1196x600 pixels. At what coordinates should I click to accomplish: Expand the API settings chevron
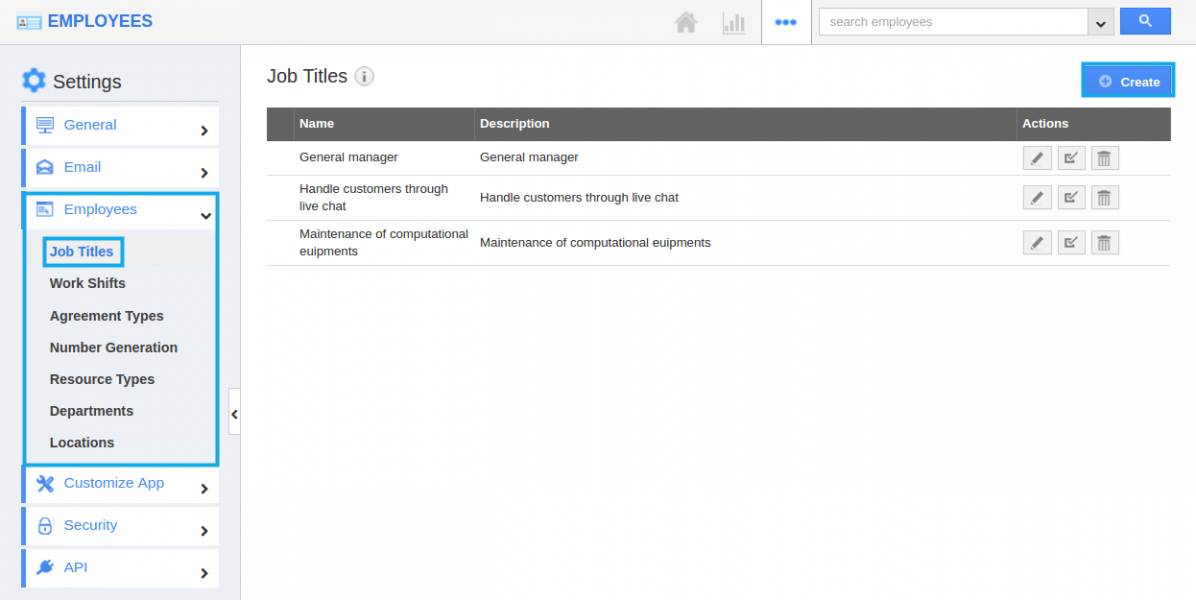coord(204,573)
